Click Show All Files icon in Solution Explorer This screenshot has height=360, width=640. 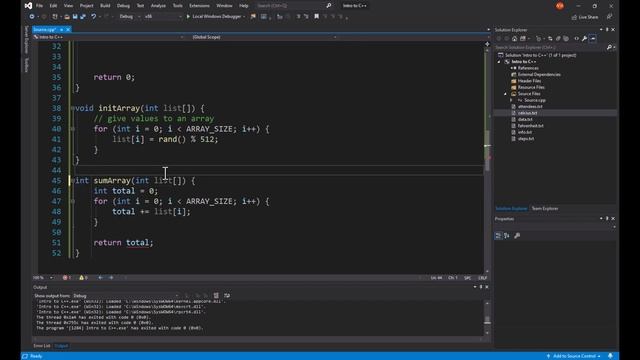click(x=566, y=39)
